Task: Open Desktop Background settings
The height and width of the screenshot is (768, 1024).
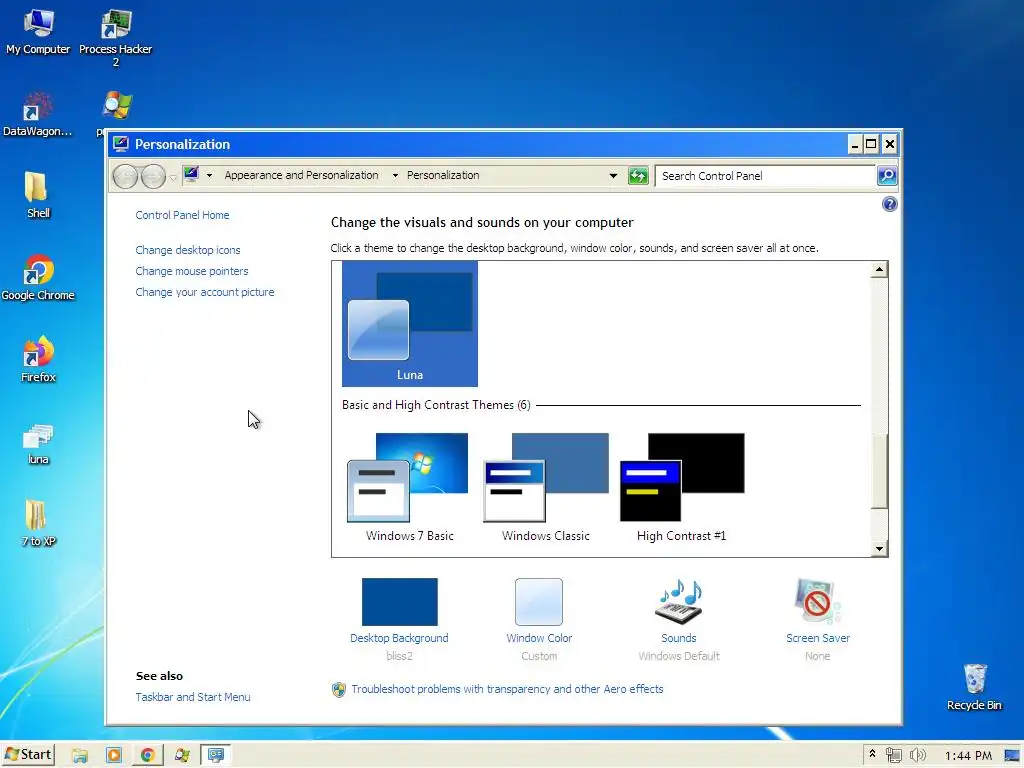Action: coord(399,619)
